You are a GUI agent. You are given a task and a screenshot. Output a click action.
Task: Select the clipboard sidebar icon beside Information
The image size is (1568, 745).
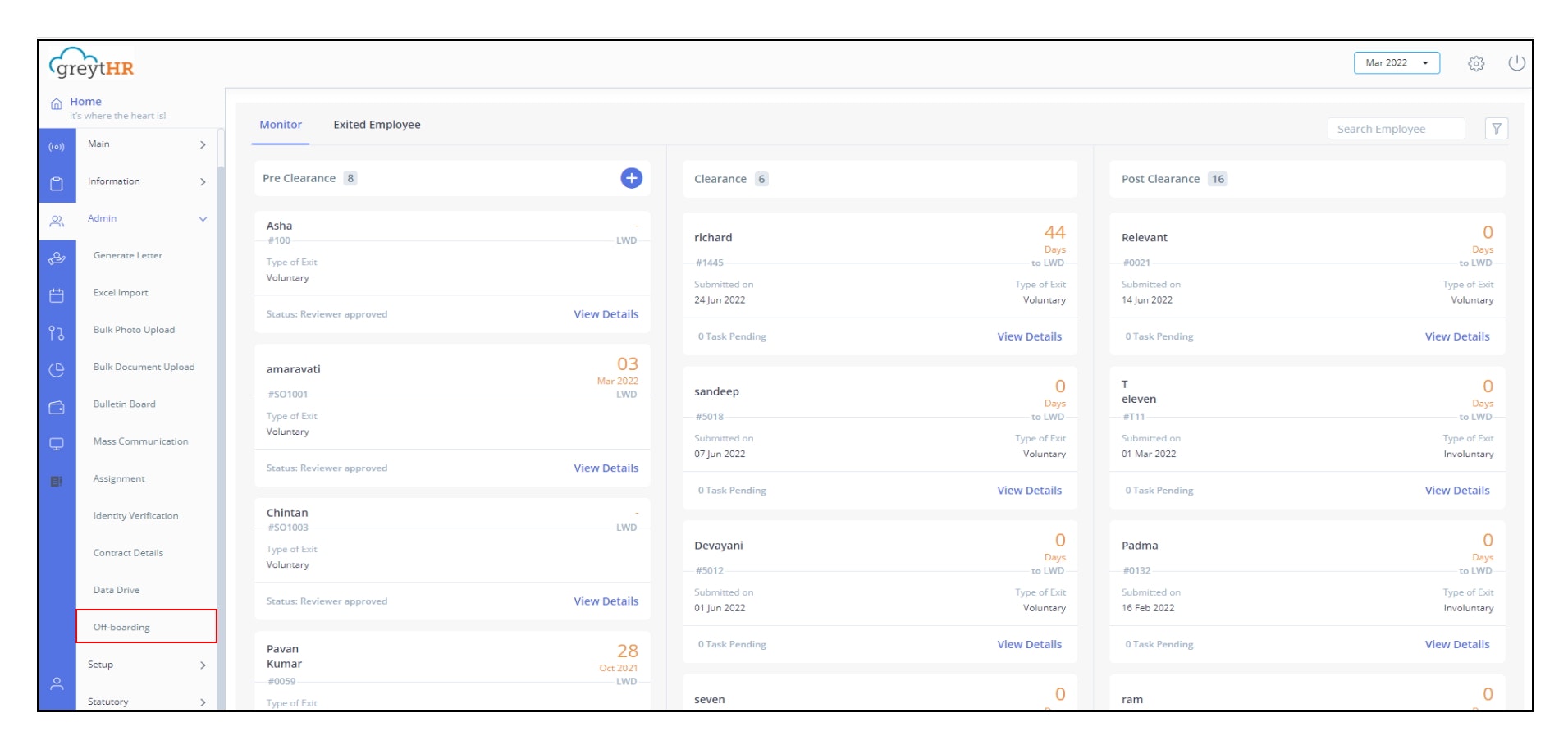(x=57, y=184)
